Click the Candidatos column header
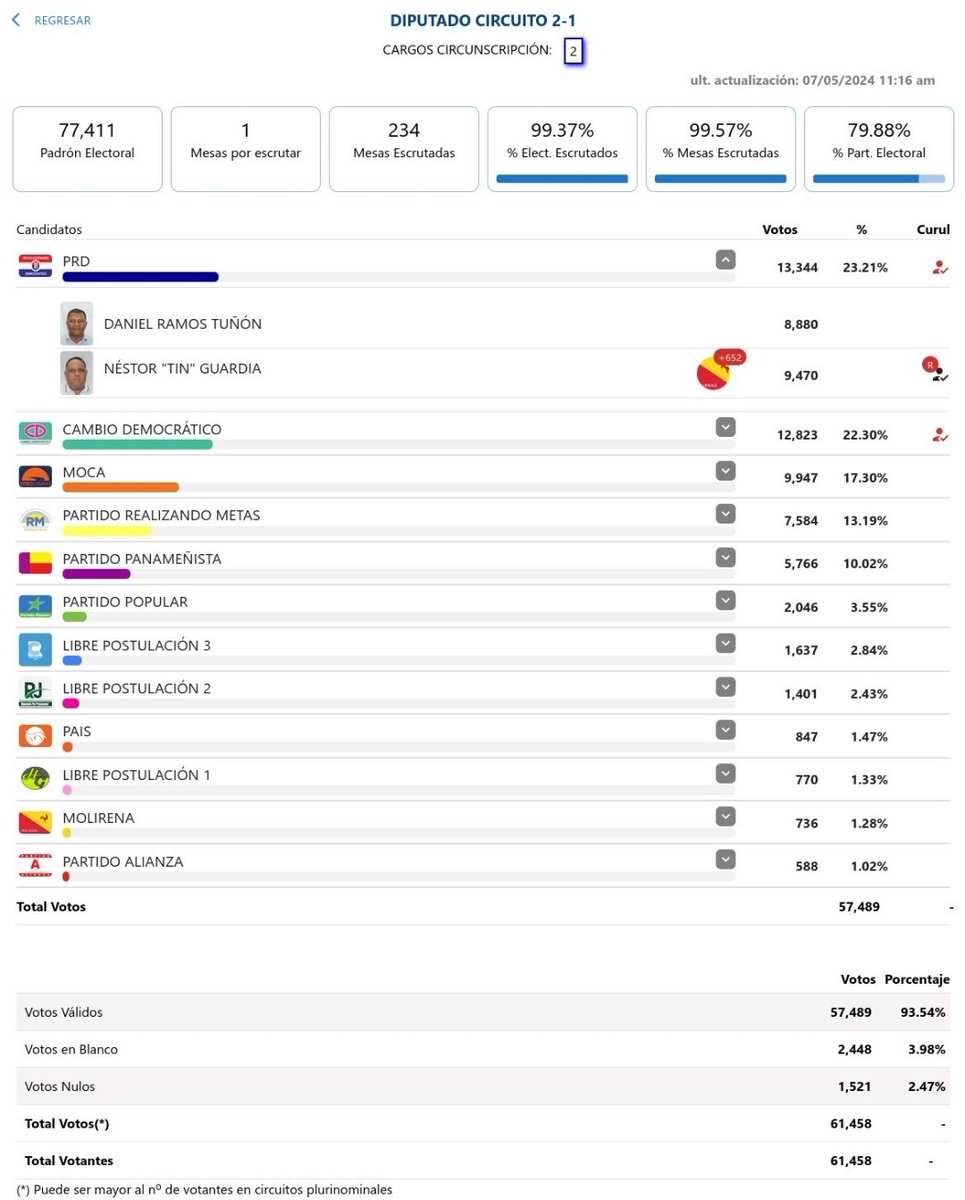The width and height of the screenshot is (965, 1200). click(x=49, y=229)
